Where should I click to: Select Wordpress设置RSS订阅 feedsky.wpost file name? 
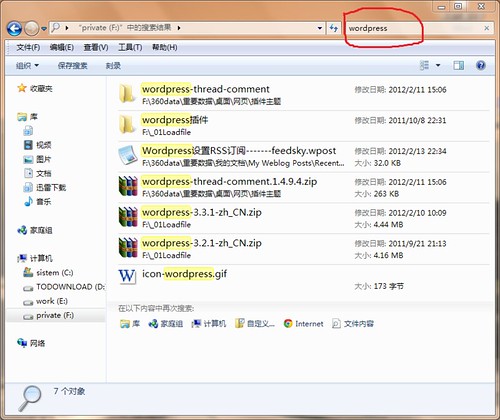(x=239, y=151)
